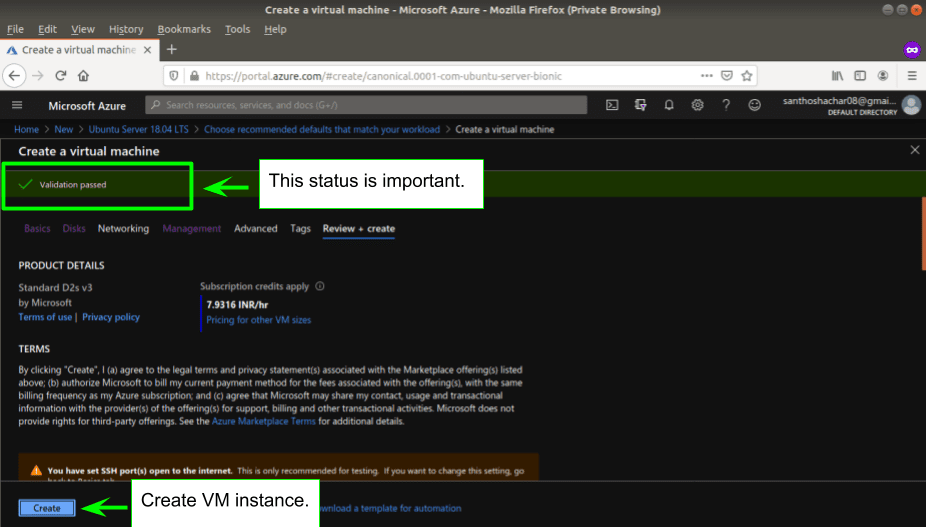Click the Ubuntu Server 18.04 LTS breadcrumb

[x=138, y=130]
